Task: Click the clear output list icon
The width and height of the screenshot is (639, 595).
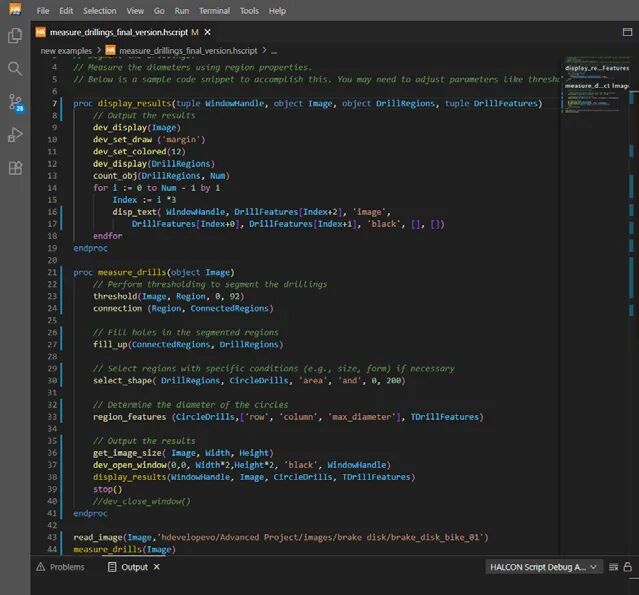Action: [x=612, y=567]
